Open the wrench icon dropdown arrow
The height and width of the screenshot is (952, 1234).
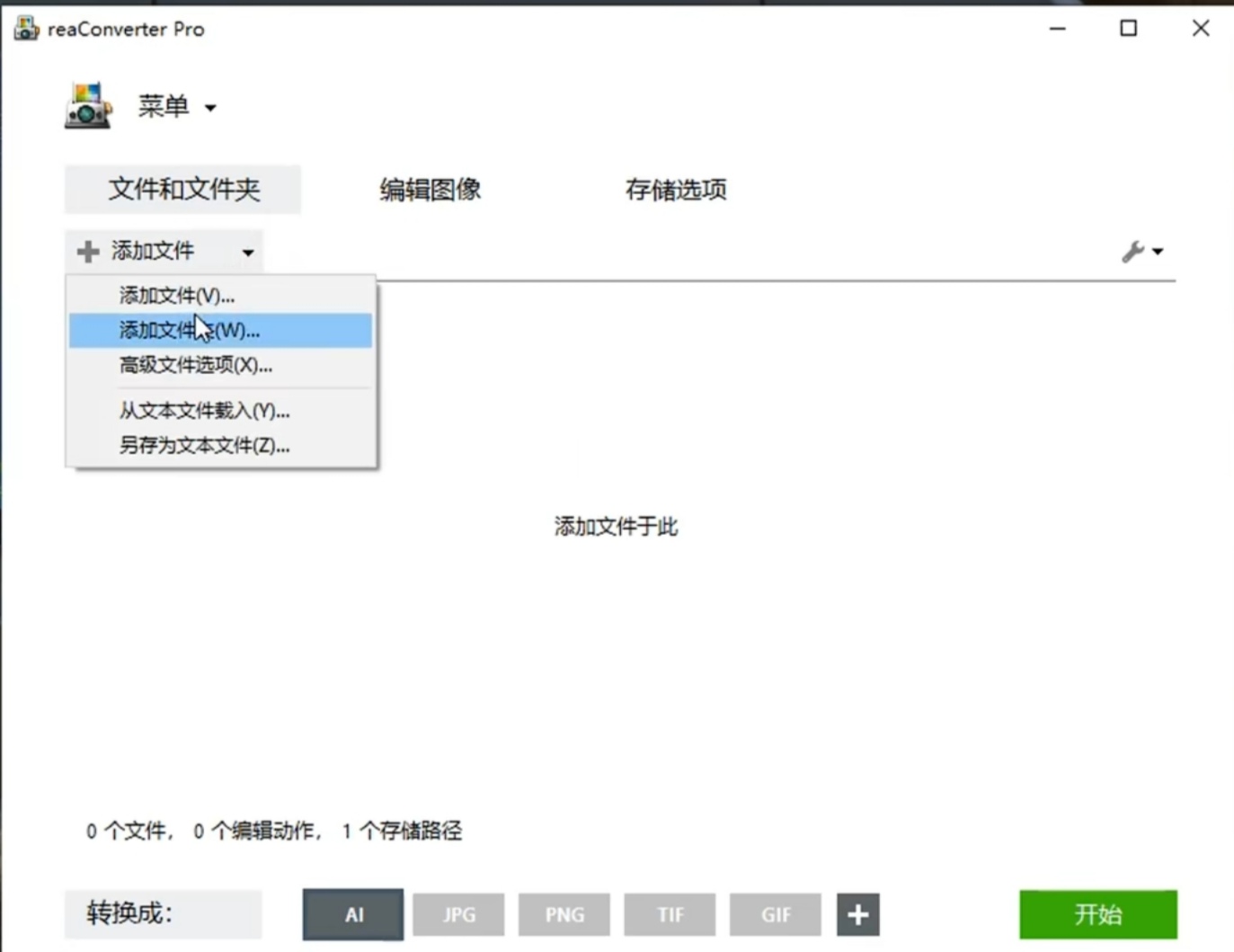[x=1156, y=253]
